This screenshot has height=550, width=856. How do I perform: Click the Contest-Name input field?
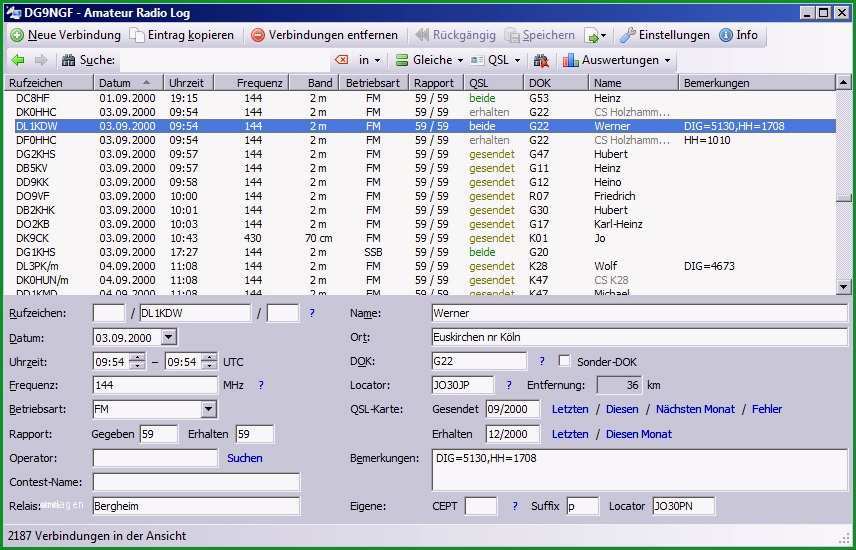pyautogui.click(x=196, y=482)
